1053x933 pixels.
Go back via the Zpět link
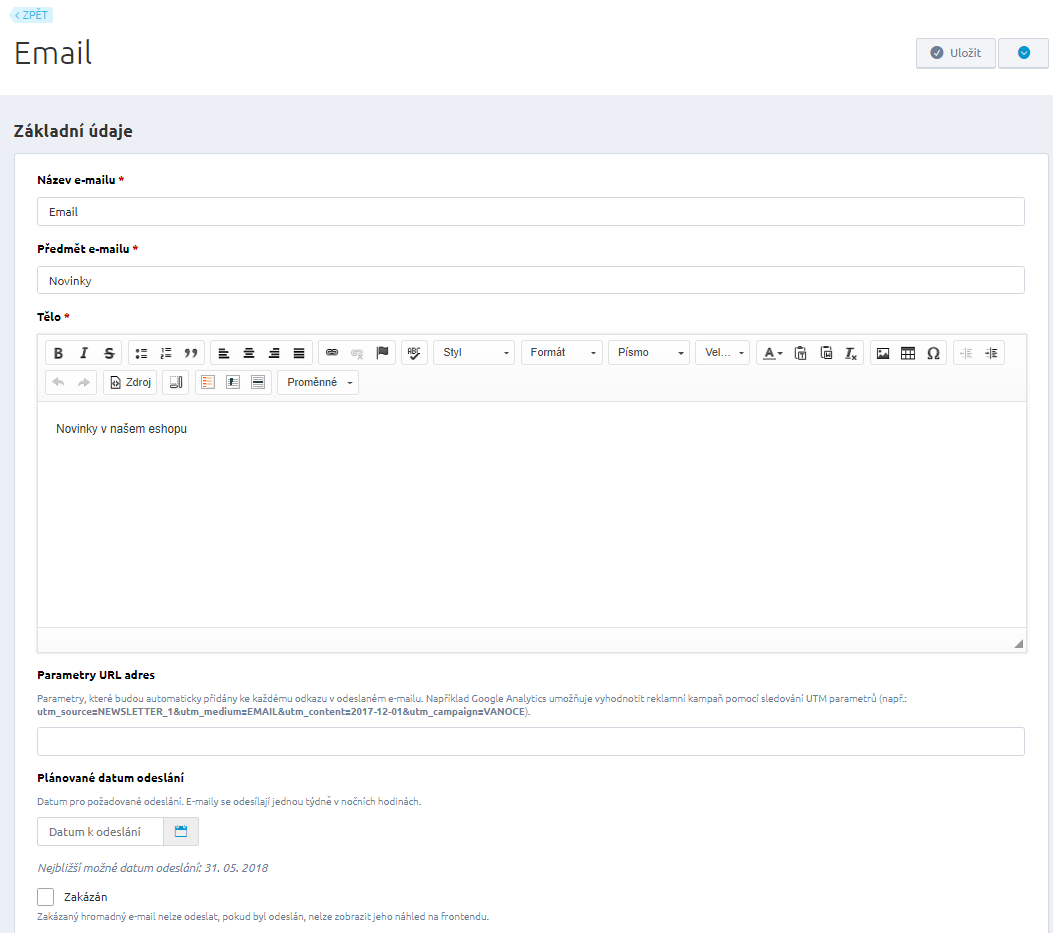[x=31, y=15]
